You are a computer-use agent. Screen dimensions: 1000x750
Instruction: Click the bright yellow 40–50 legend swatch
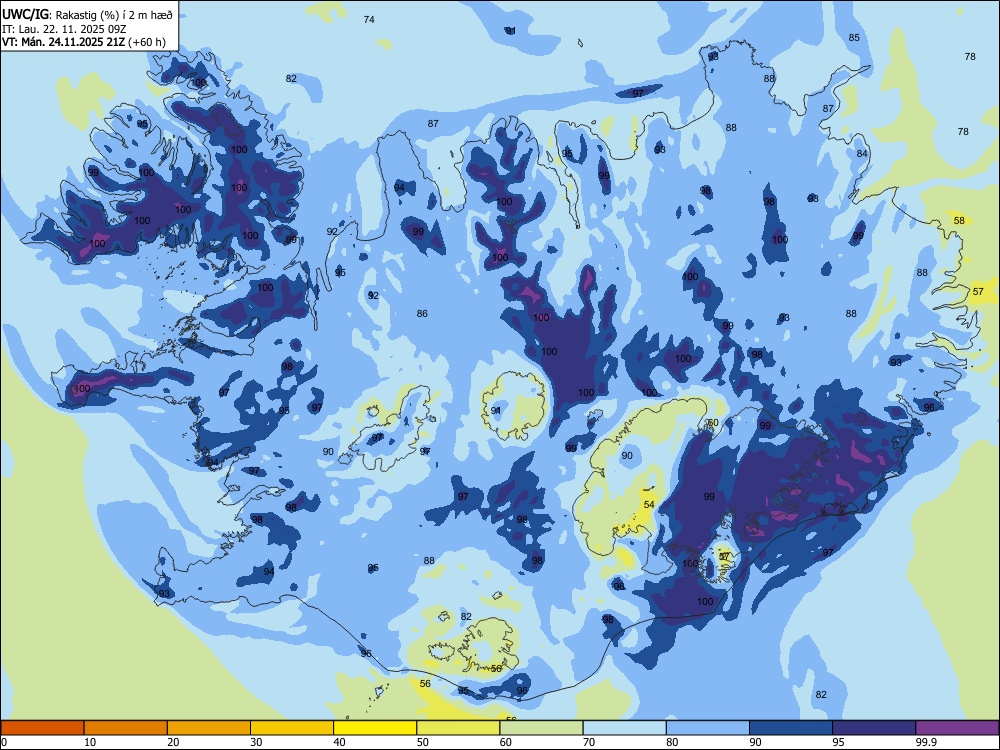coord(375,728)
